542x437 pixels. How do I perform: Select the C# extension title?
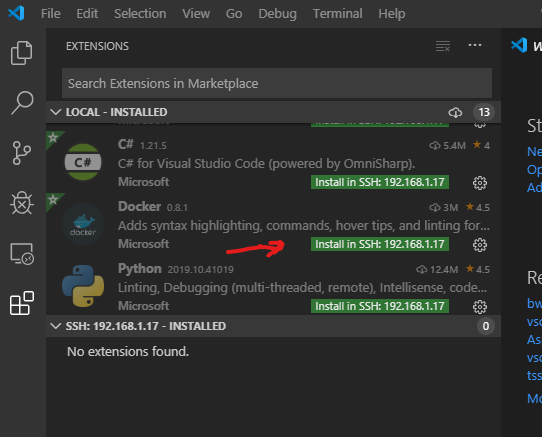point(125,144)
